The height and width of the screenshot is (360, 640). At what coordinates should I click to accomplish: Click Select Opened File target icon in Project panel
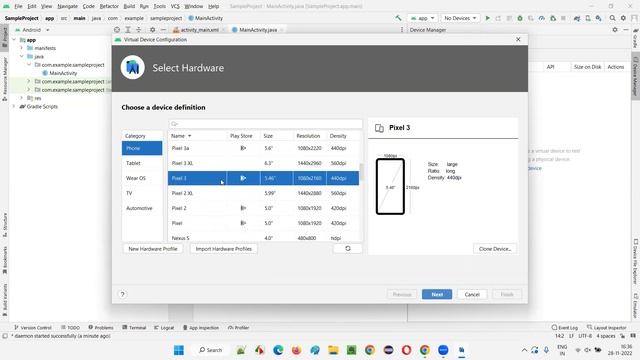point(117,30)
